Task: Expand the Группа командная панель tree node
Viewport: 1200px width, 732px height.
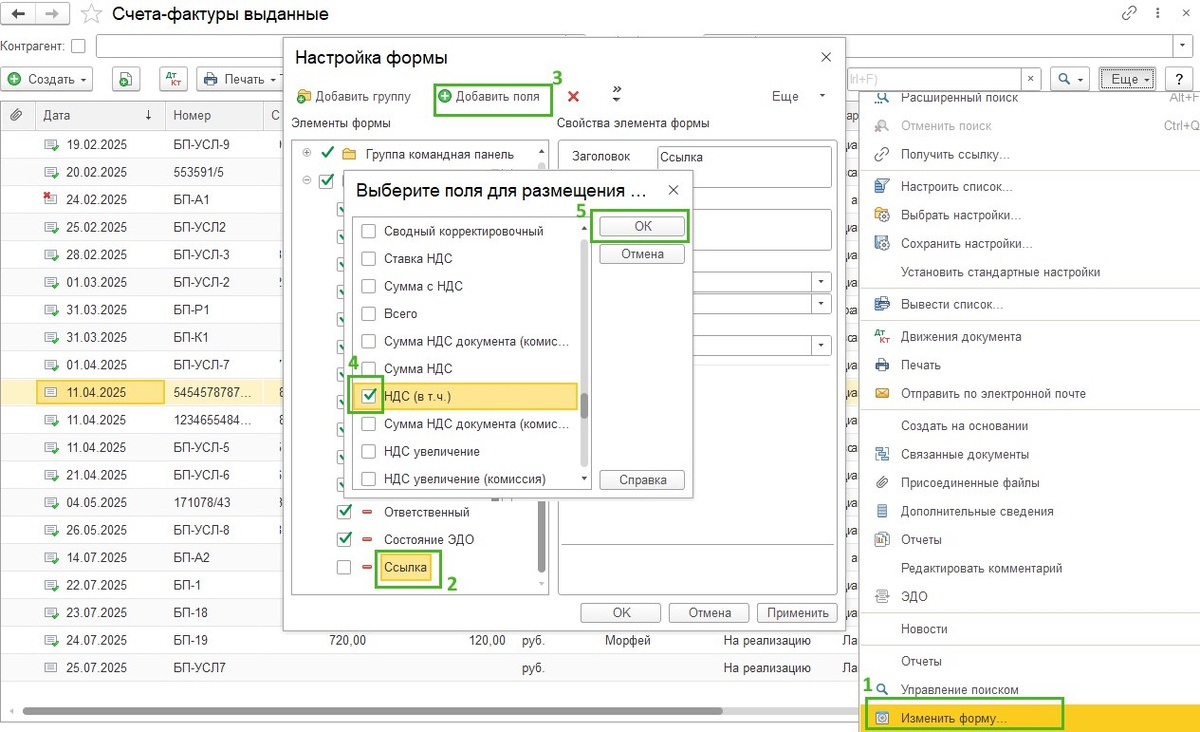Action: pos(306,154)
